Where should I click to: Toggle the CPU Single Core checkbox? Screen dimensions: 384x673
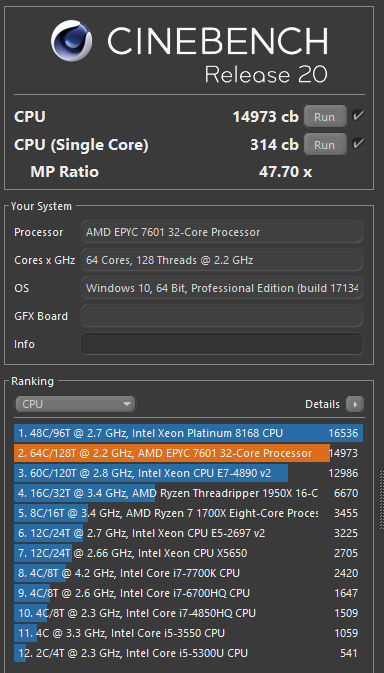click(x=358, y=144)
